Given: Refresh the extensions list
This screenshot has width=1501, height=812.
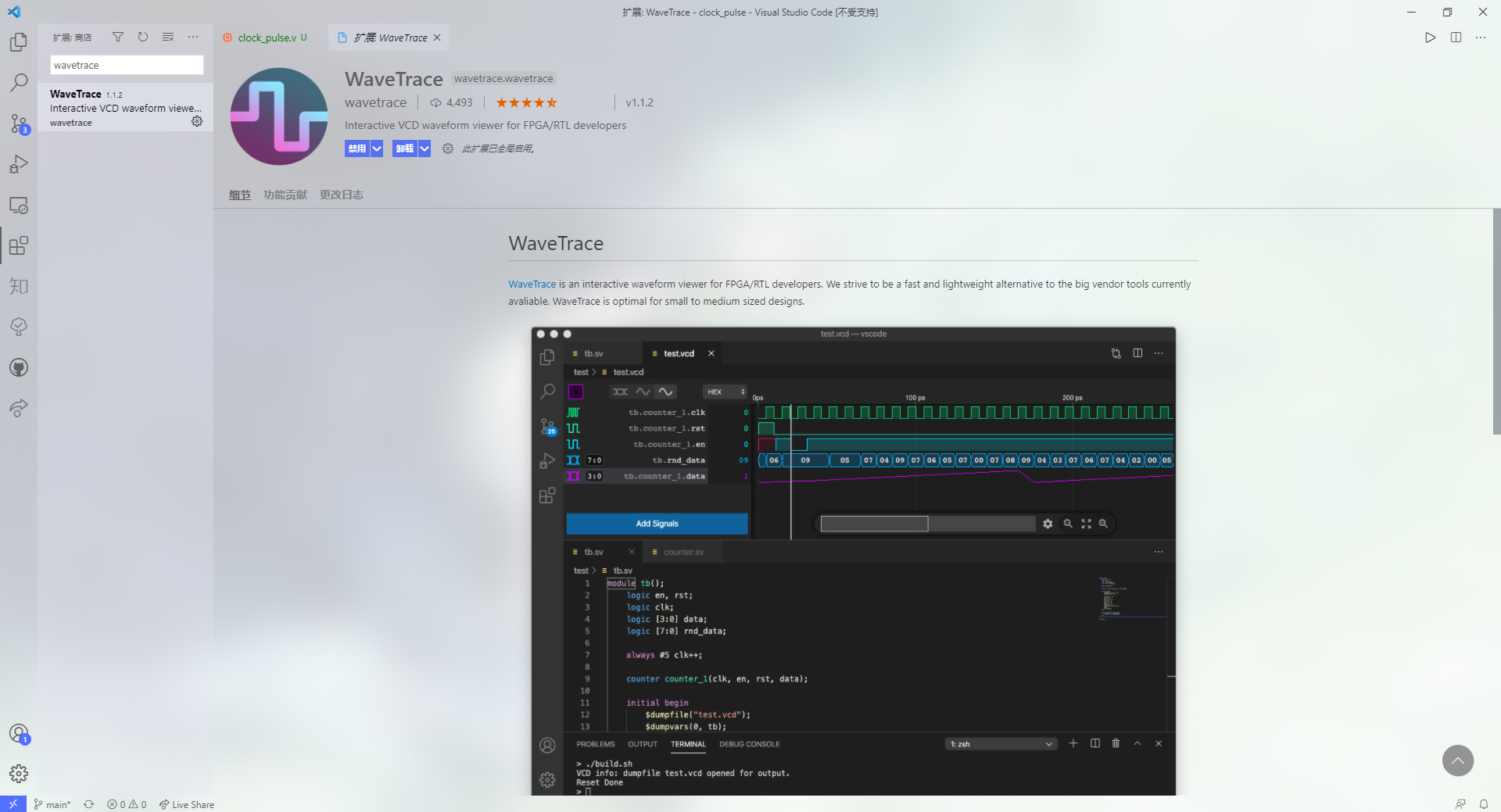Looking at the screenshot, I should pos(143,37).
